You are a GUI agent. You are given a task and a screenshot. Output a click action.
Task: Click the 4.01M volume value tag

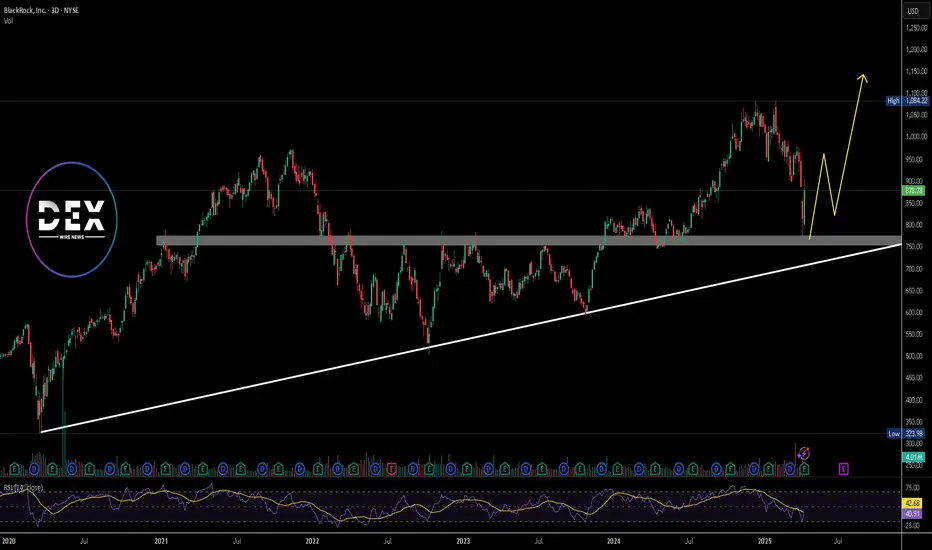(x=914, y=457)
